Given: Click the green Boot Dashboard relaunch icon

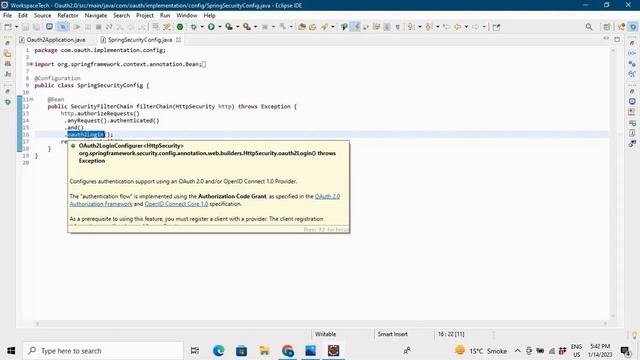Looking at the screenshot, I should pyautogui.click(x=180, y=27).
